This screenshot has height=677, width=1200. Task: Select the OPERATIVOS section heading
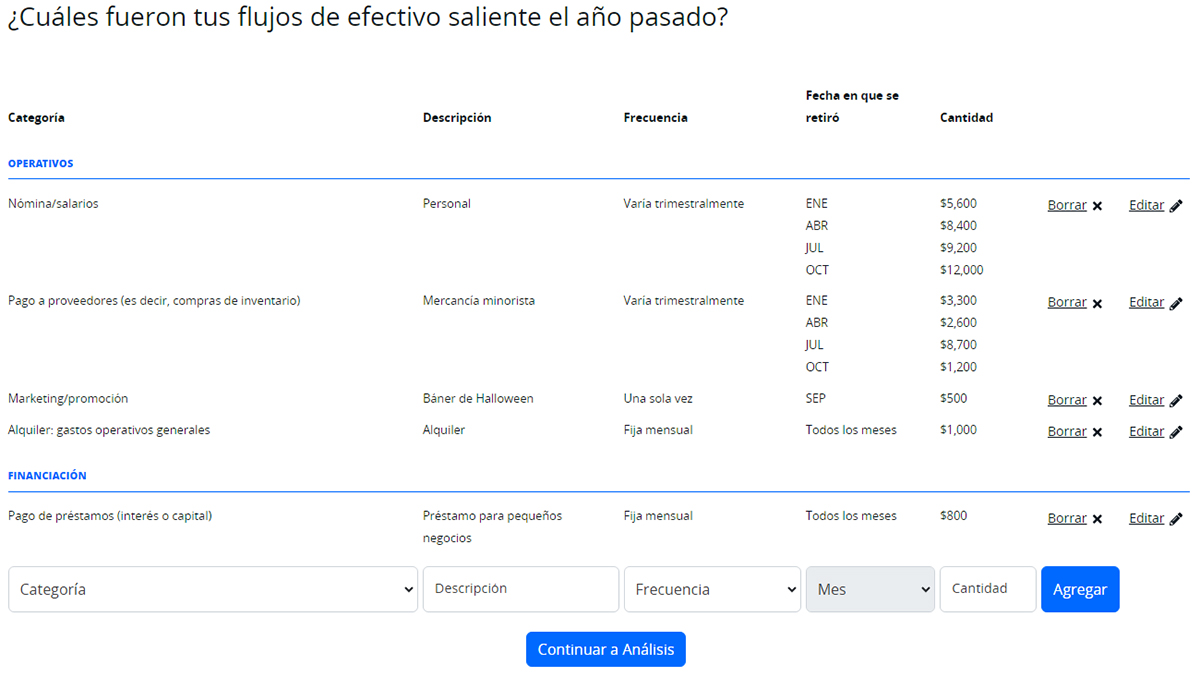[41, 163]
